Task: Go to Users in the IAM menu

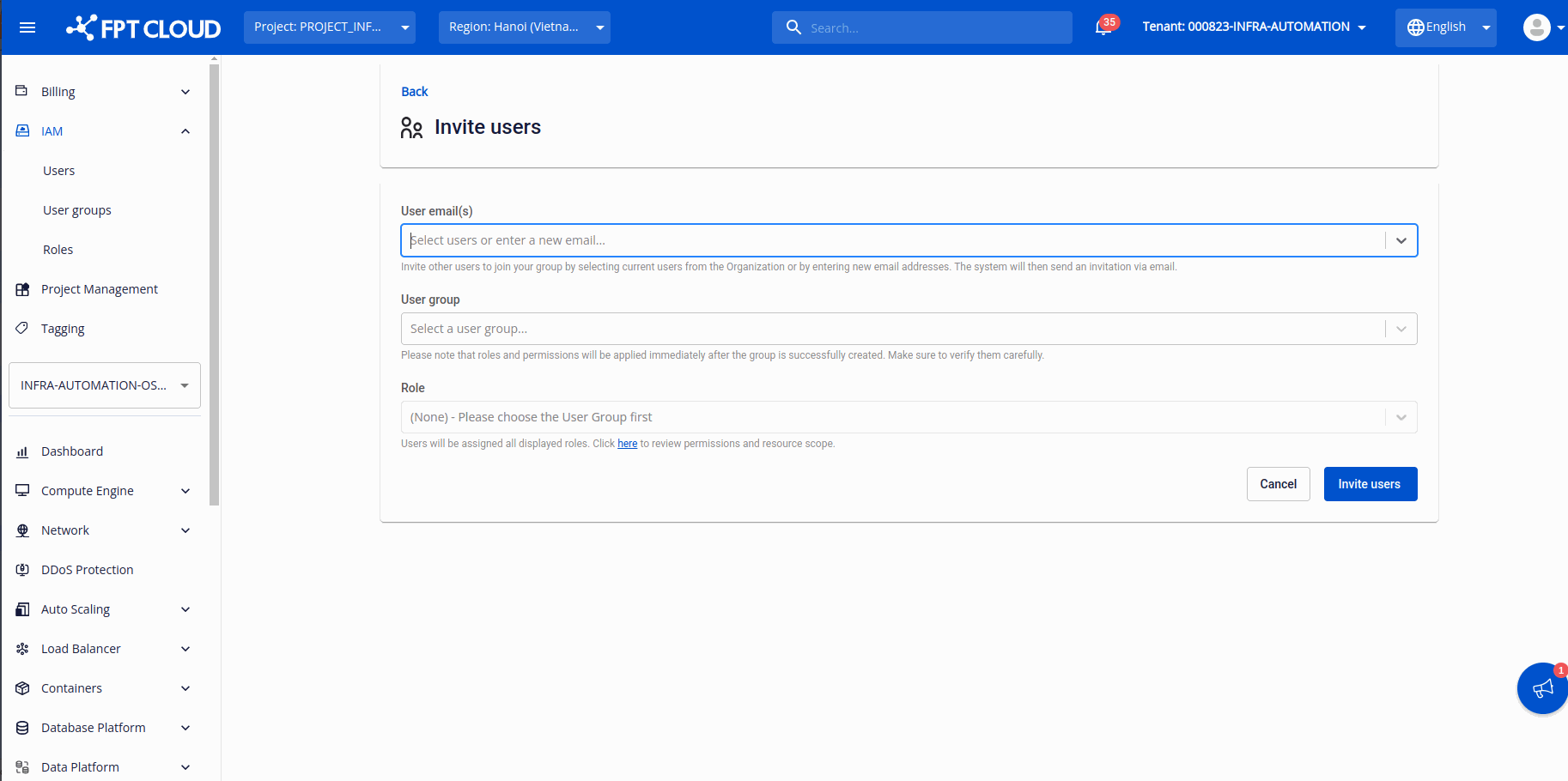Action: coord(59,171)
